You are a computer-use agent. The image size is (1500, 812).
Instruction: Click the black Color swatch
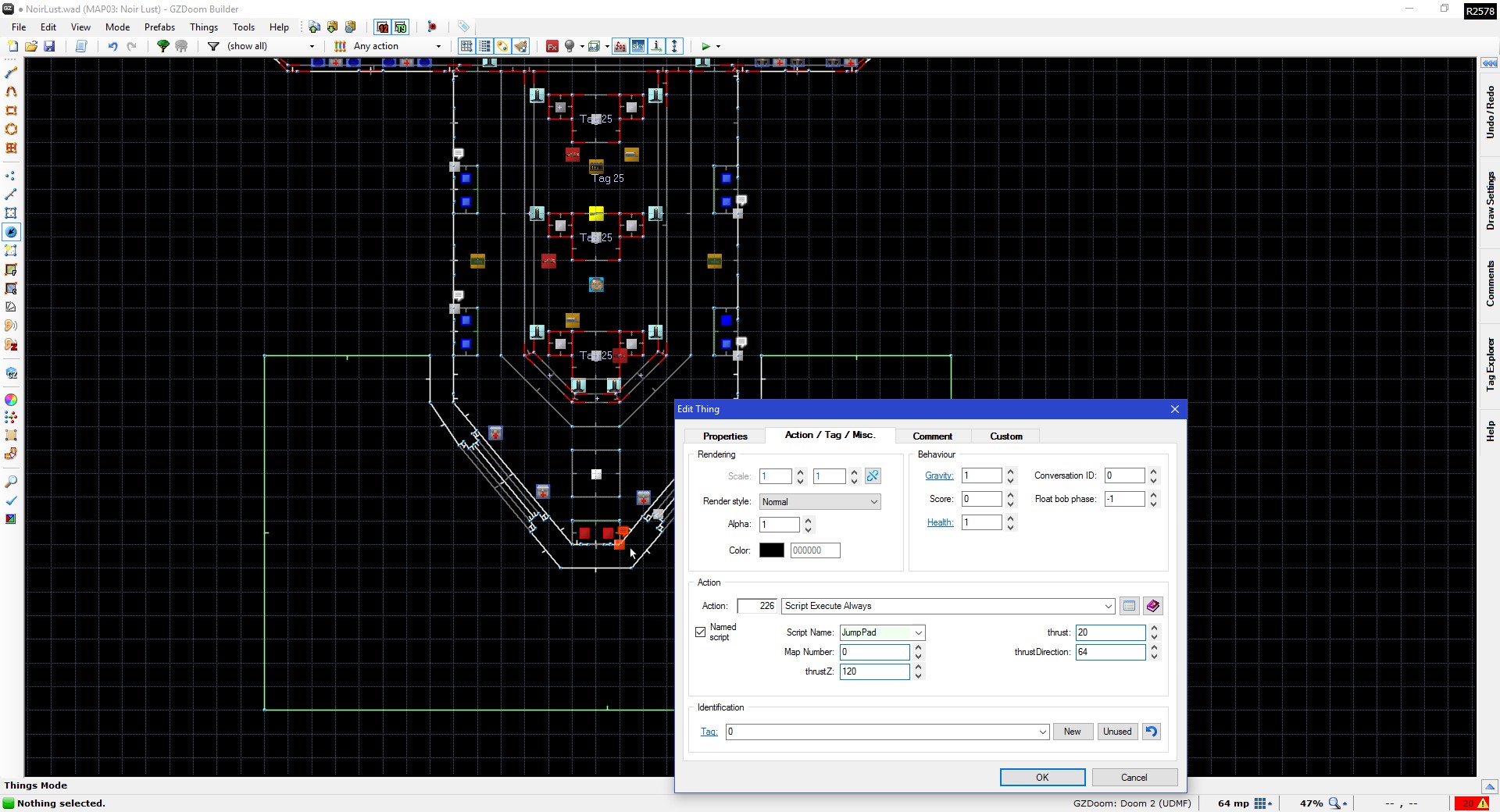pyautogui.click(x=771, y=550)
